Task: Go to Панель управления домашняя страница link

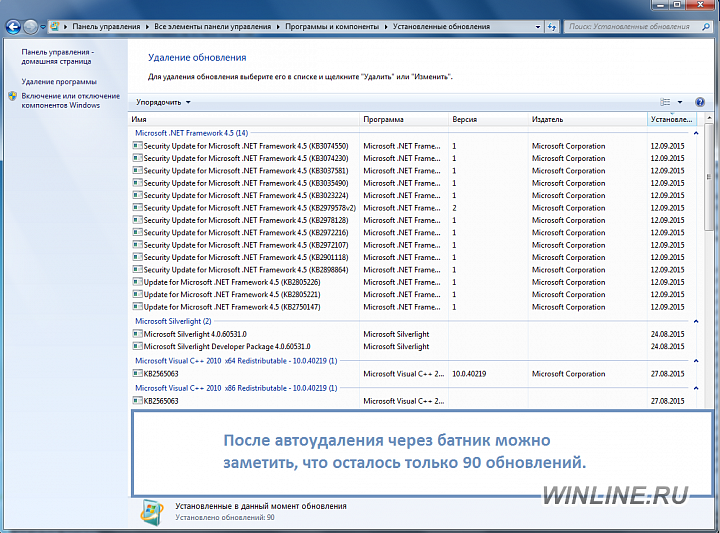Action: pos(57,56)
